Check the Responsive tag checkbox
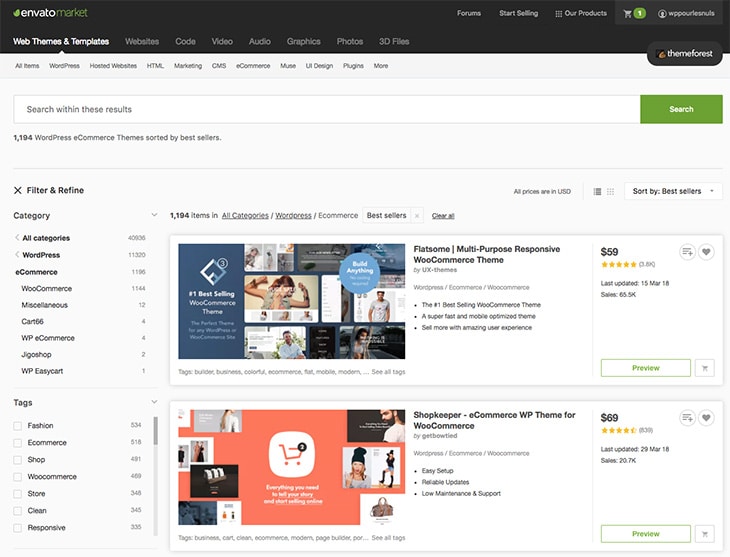The height and width of the screenshot is (557, 730). pos(18,528)
